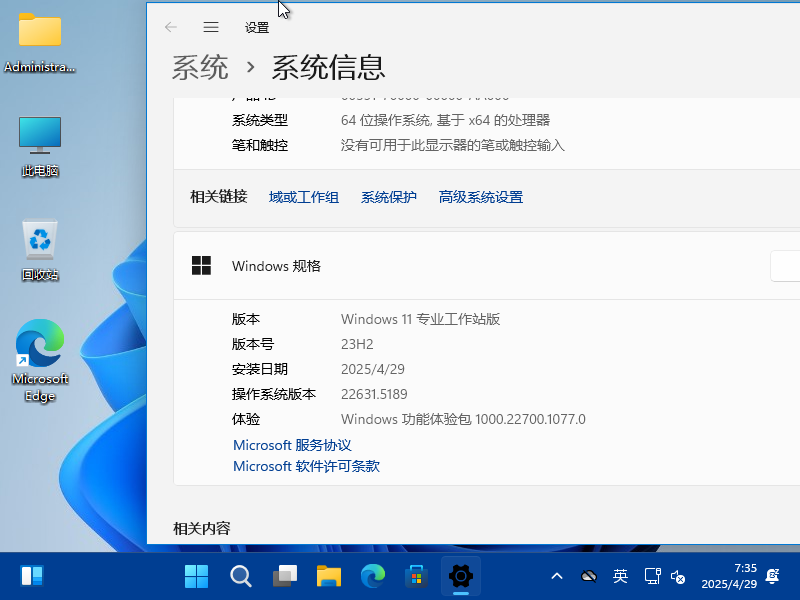Click the install date 2025/4/29 value
800x600 pixels.
coord(372,369)
